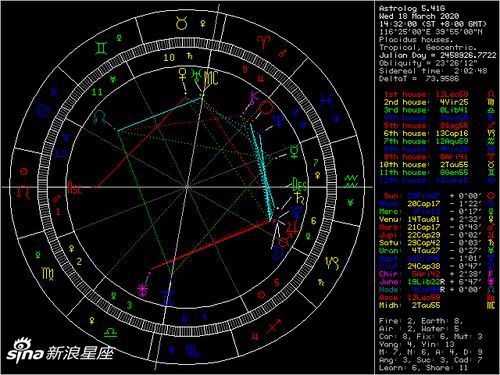This screenshot has height=375, width=500.
Task: Click the blue Cancer sign glyph in outer ring
Action: tap(44, 110)
